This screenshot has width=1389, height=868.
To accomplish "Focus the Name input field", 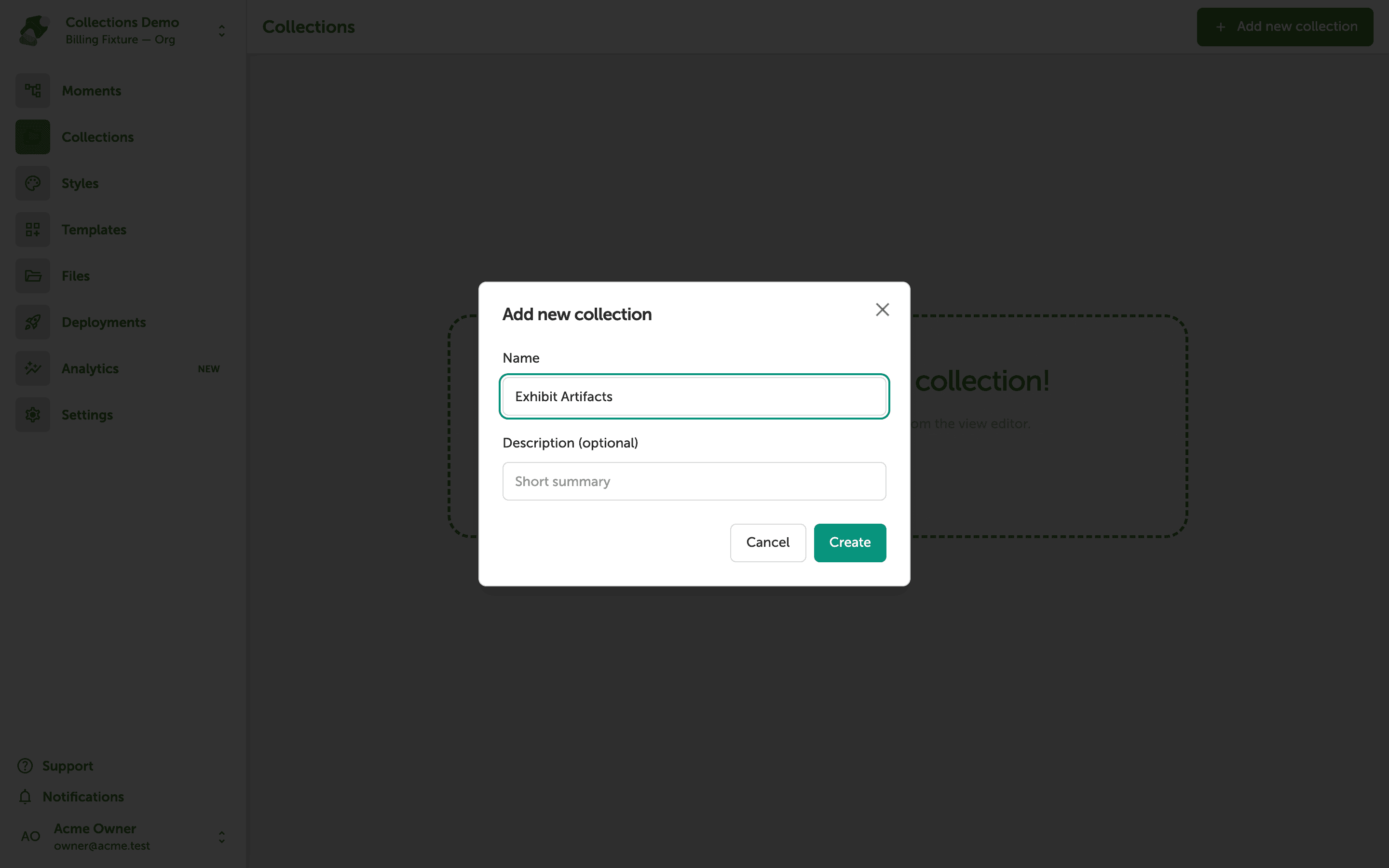I will (694, 397).
